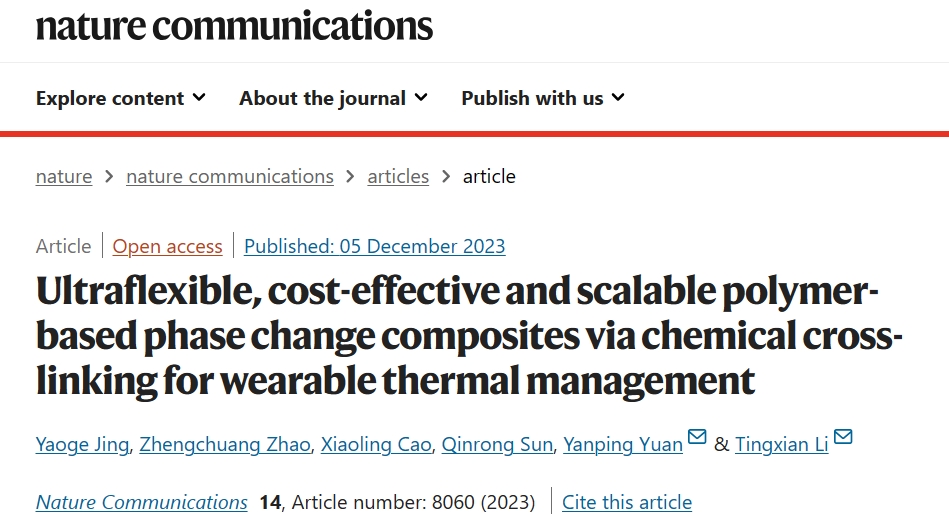Click Published: 05 December 2023 link
949x529 pixels.
[375, 246]
